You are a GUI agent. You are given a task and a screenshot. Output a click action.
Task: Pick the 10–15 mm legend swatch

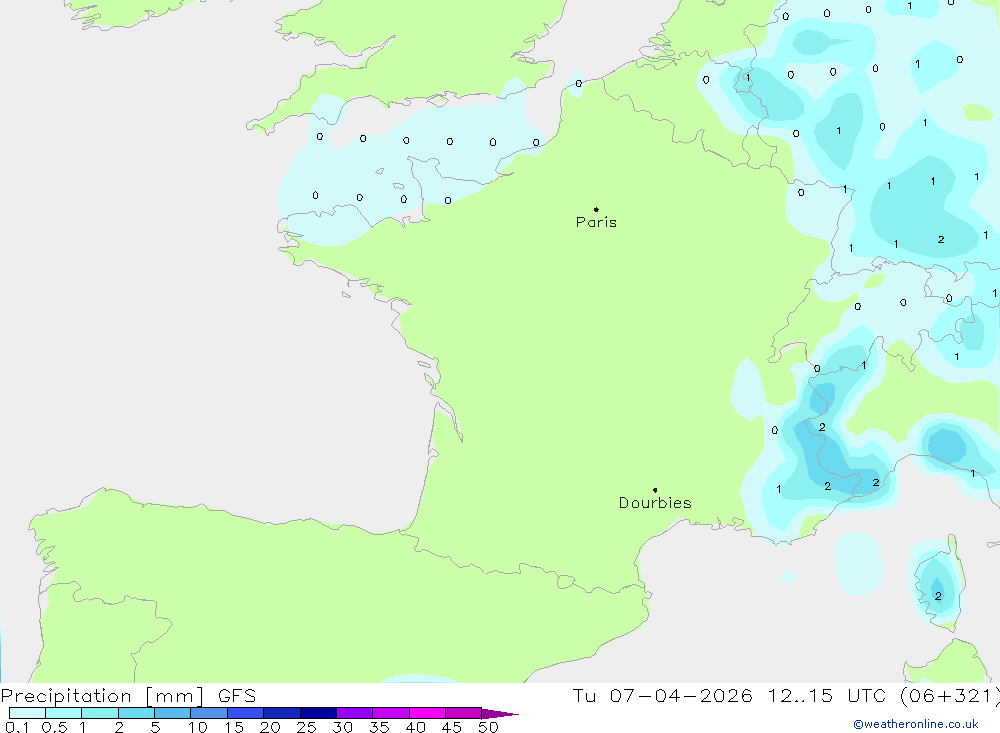209,713
